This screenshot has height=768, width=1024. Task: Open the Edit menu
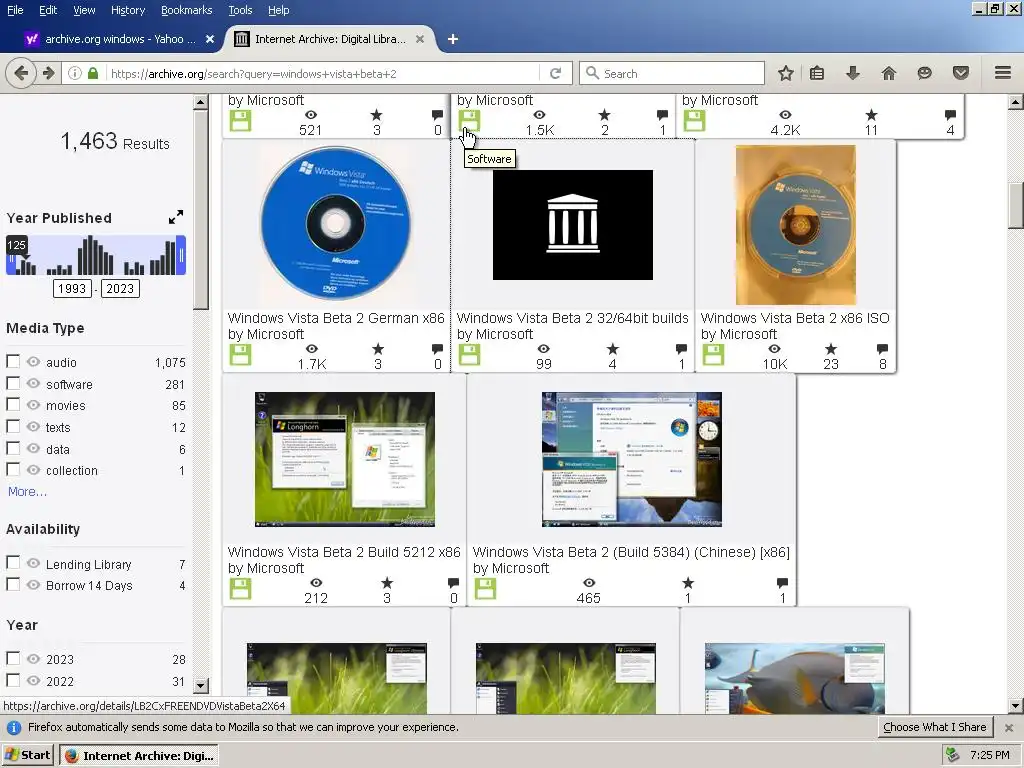(48, 10)
